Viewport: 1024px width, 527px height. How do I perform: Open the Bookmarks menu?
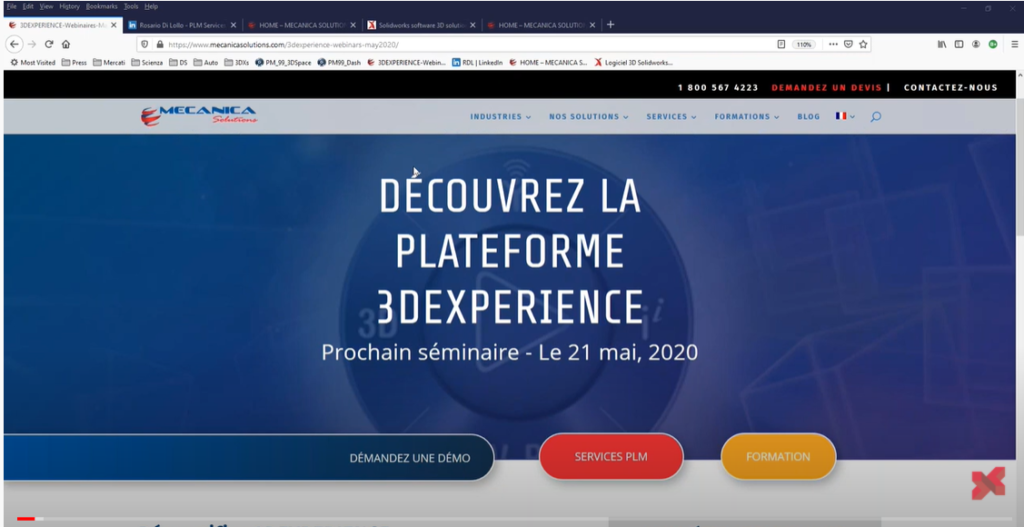coord(101,6)
